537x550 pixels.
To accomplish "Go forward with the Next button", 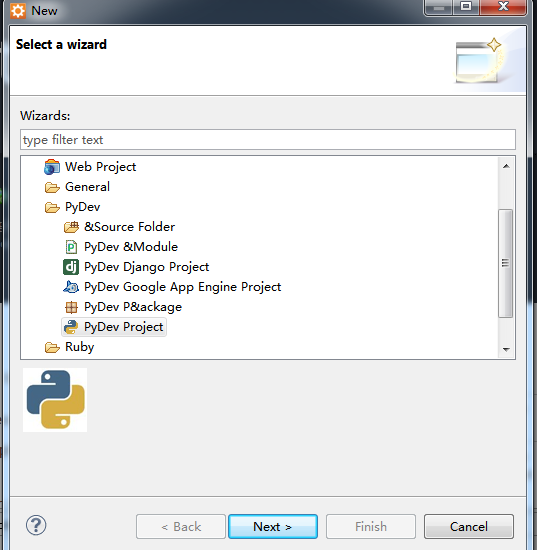I will tap(273, 526).
